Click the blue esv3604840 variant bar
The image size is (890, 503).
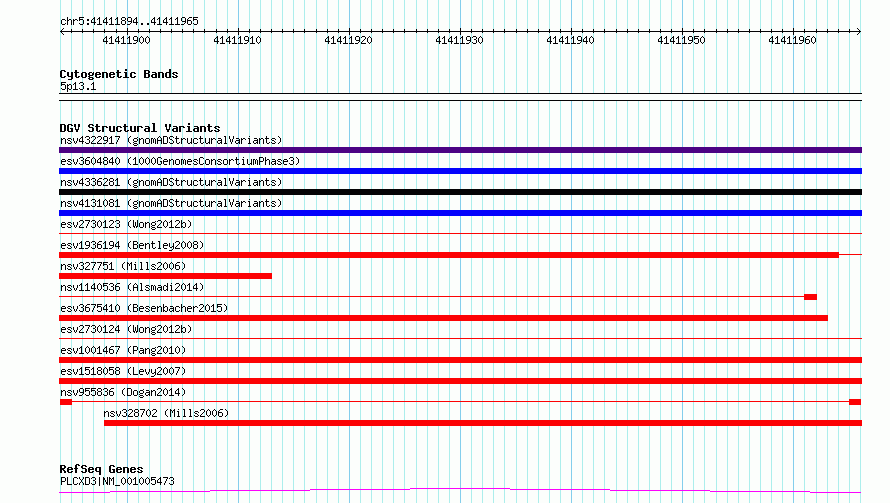click(x=460, y=171)
